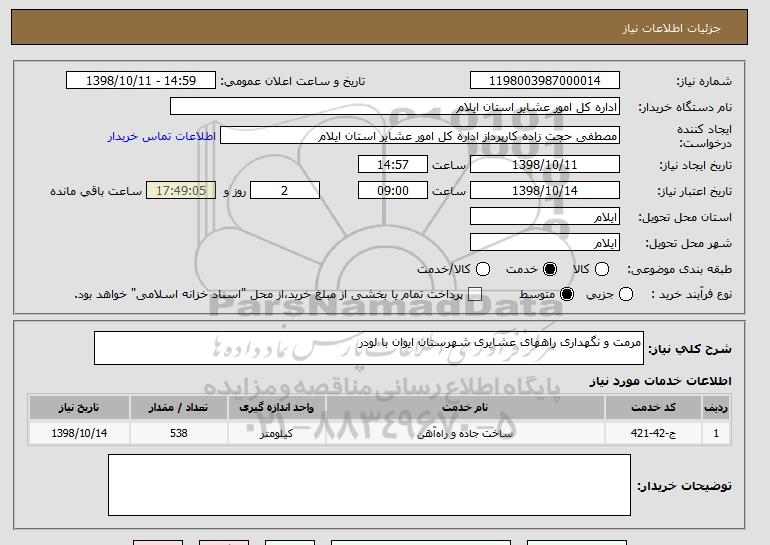Click the تاریخ اعتبار نیاز date 1398/10/14

pos(545,191)
